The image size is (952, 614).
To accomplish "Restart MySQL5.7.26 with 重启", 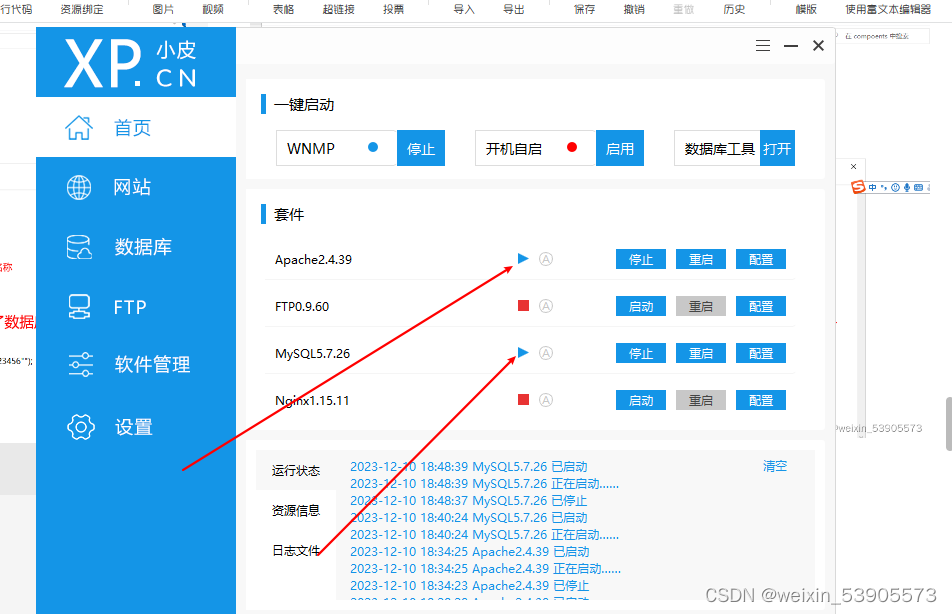I will pos(701,353).
